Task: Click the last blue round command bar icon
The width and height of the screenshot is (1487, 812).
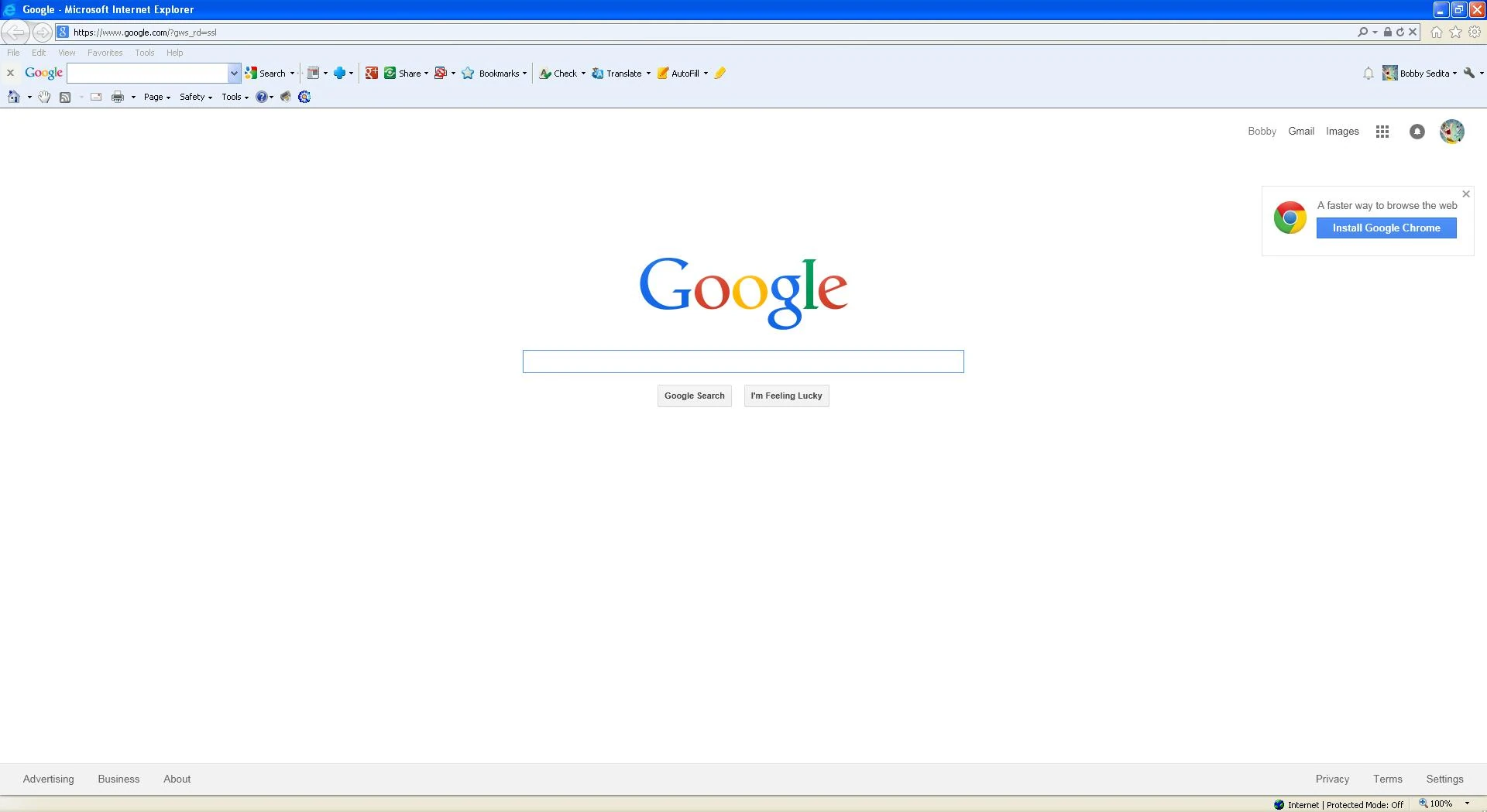Action: tap(304, 97)
